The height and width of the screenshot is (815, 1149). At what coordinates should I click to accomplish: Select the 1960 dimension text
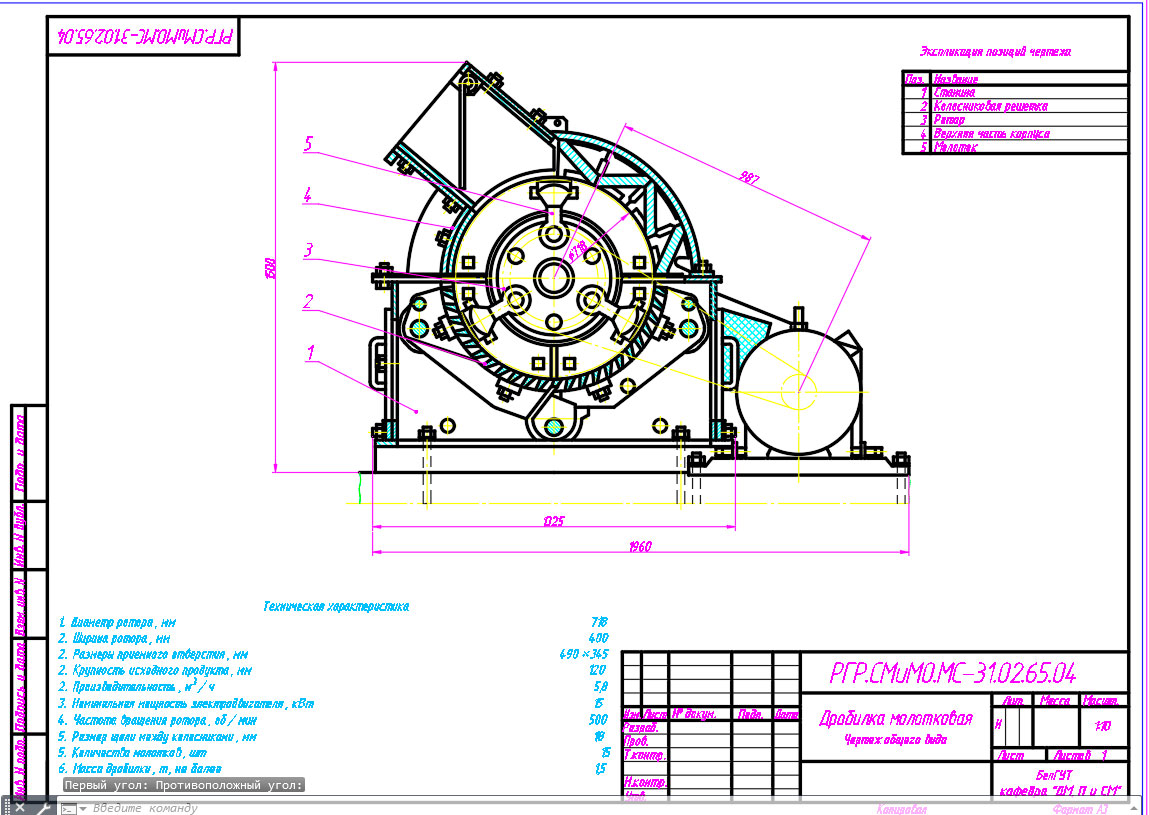click(640, 546)
